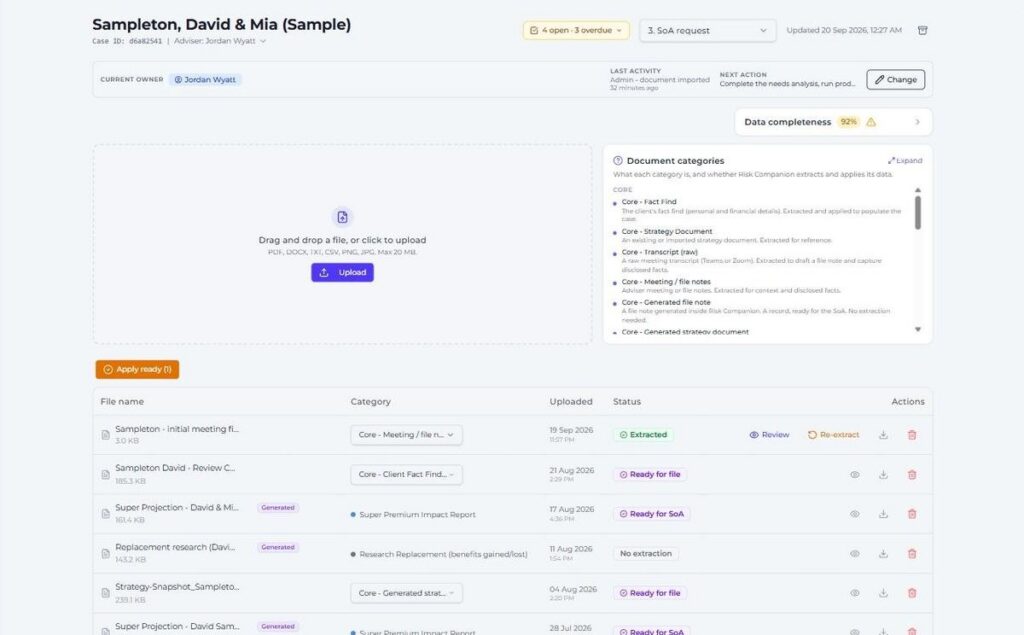View the 17 Aug 2026 Super Projection file
Viewport: 1024px width, 635px height.
pyautogui.click(x=854, y=514)
